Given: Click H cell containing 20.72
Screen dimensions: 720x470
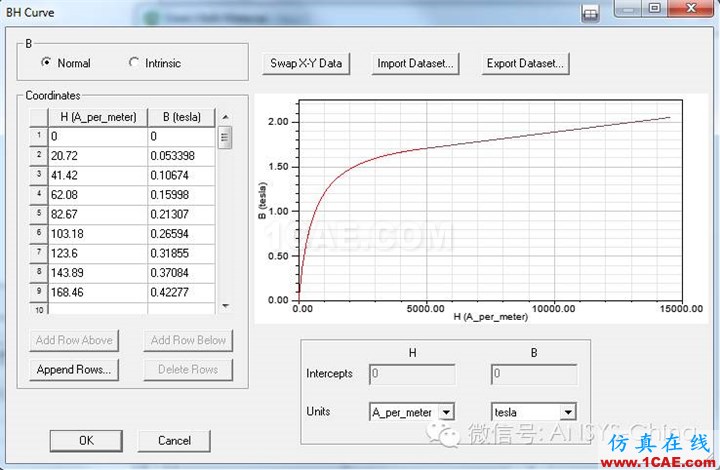Looking at the screenshot, I should click(98, 156).
